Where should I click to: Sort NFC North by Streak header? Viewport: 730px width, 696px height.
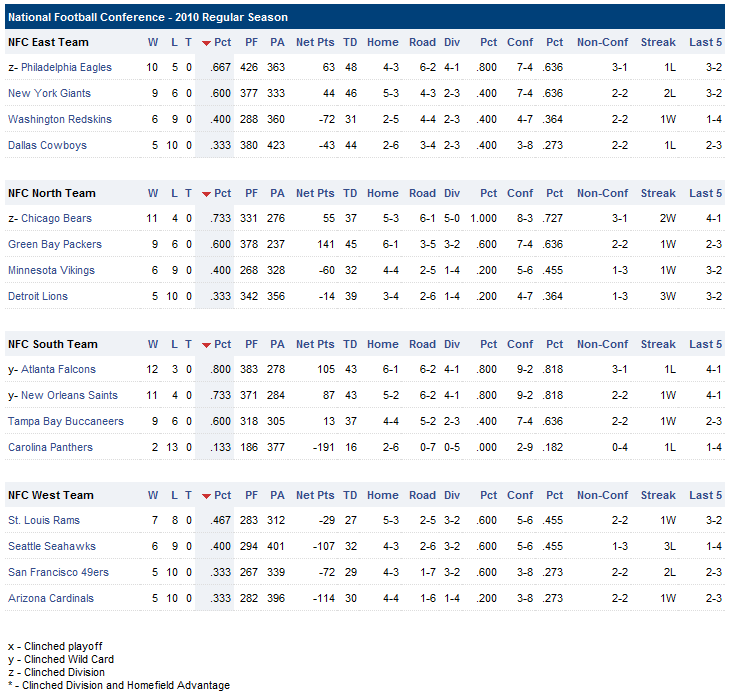pos(658,193)
